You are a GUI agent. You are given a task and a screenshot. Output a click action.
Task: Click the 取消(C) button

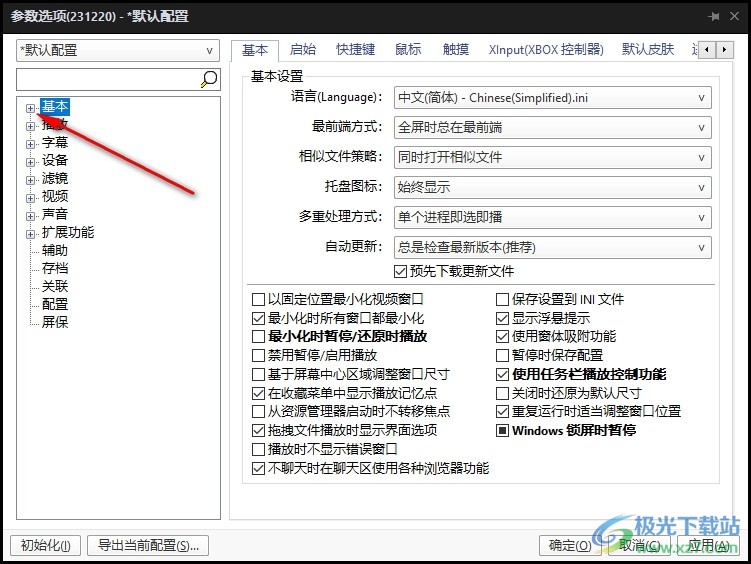[639, 545]
